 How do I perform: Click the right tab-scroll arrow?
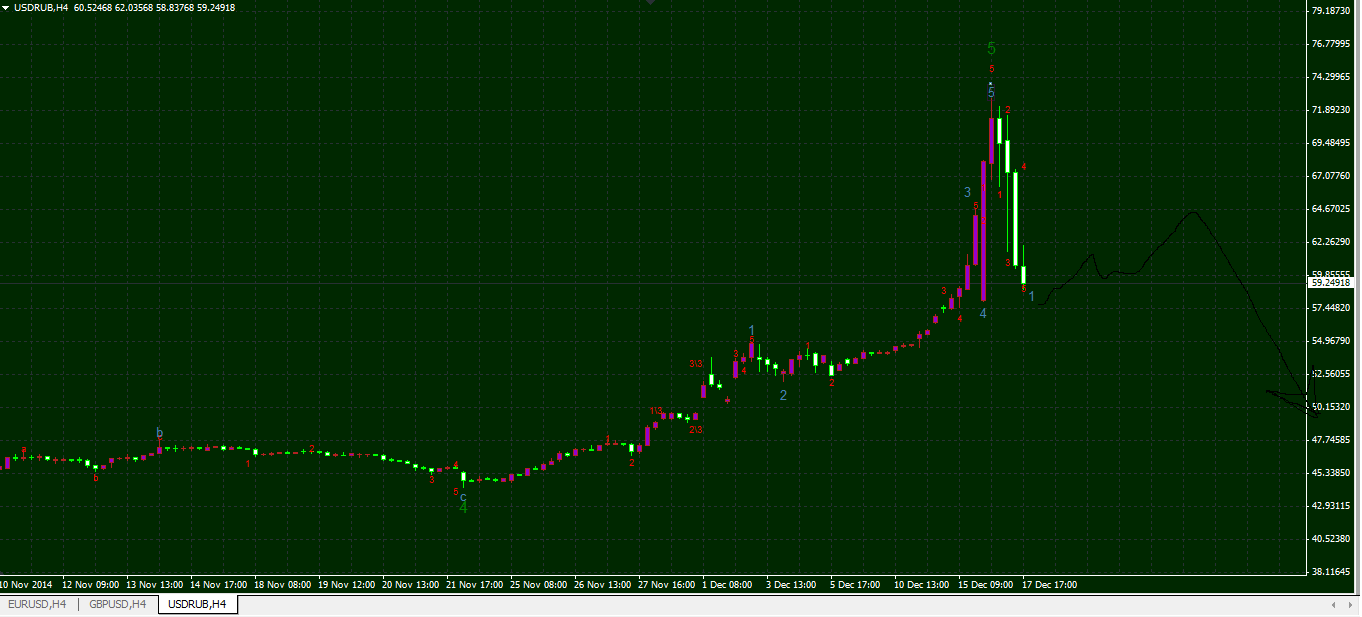pyautogui.click(x=1349, y=605)
